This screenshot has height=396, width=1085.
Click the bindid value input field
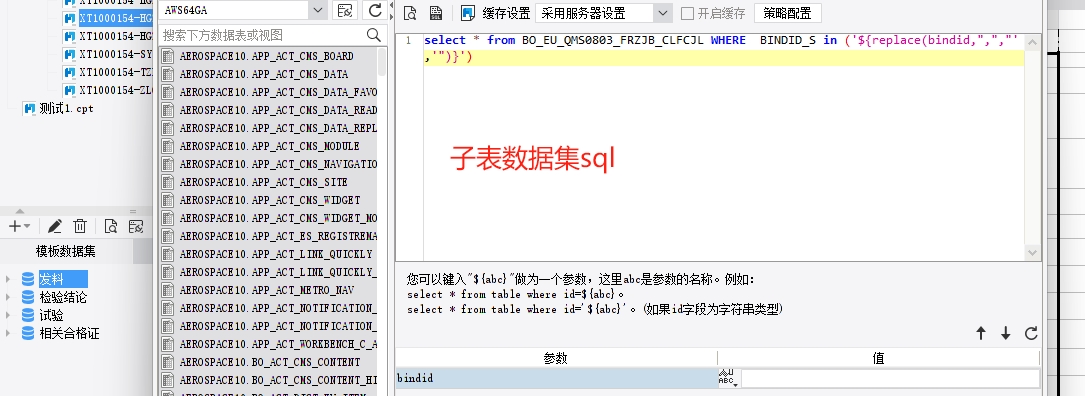tap(890, 378)
